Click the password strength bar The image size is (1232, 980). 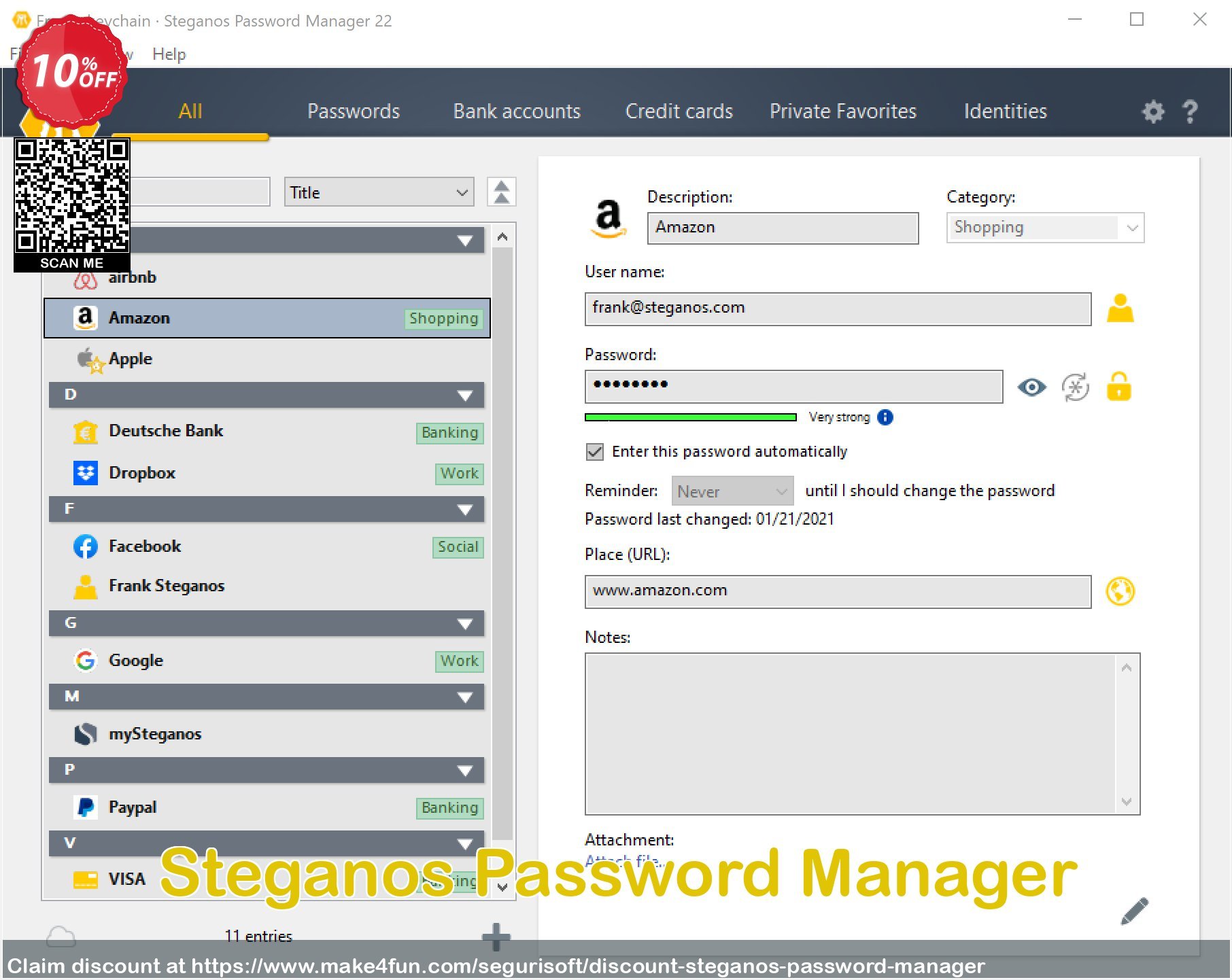[x=690, y=417]
